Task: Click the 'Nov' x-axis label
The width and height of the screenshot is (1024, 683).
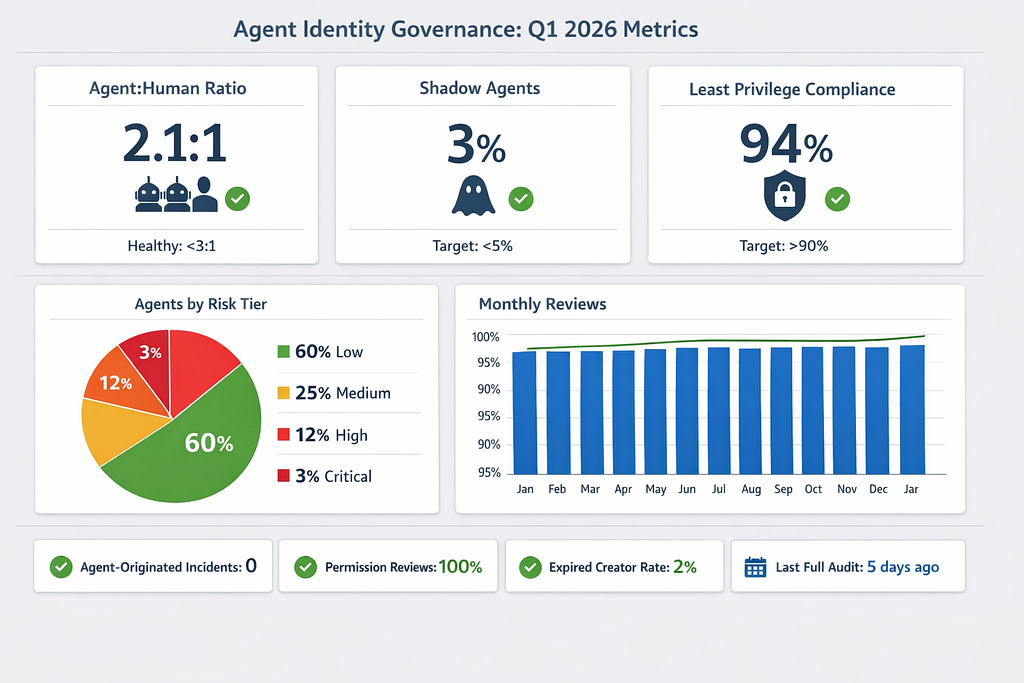Action: (847, 489)
